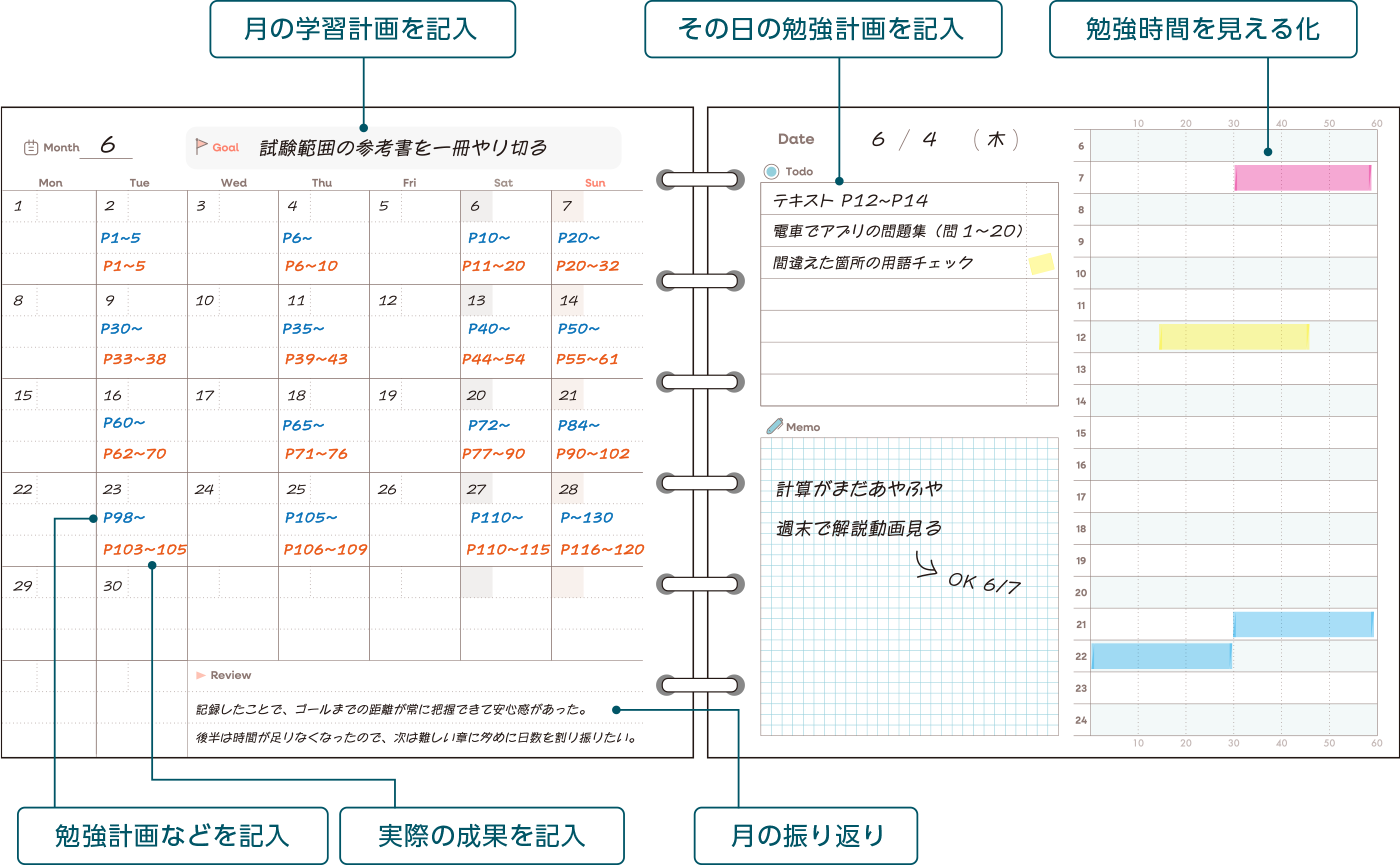Click the orange entry P33~38
Viewport: 1400px width, 865px height.
point(135,359)
